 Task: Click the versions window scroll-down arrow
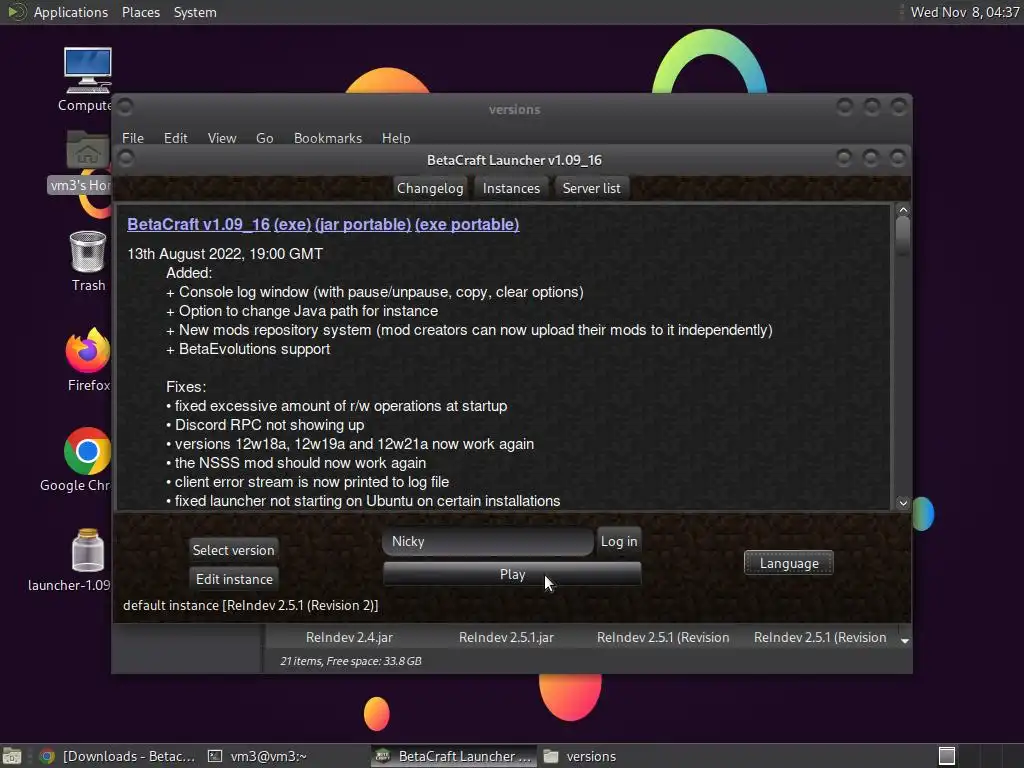pos(905,641)
